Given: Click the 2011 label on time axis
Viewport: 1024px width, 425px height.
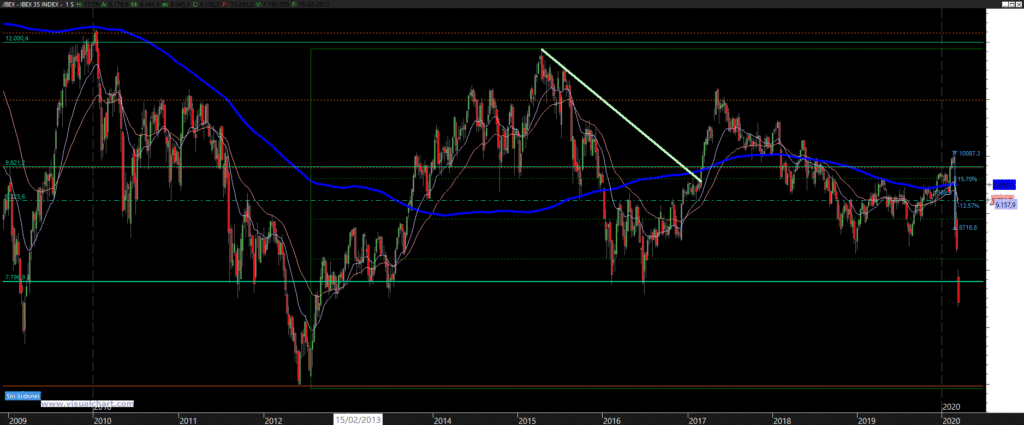Looking at the screenshot, I should coord(187,420).
